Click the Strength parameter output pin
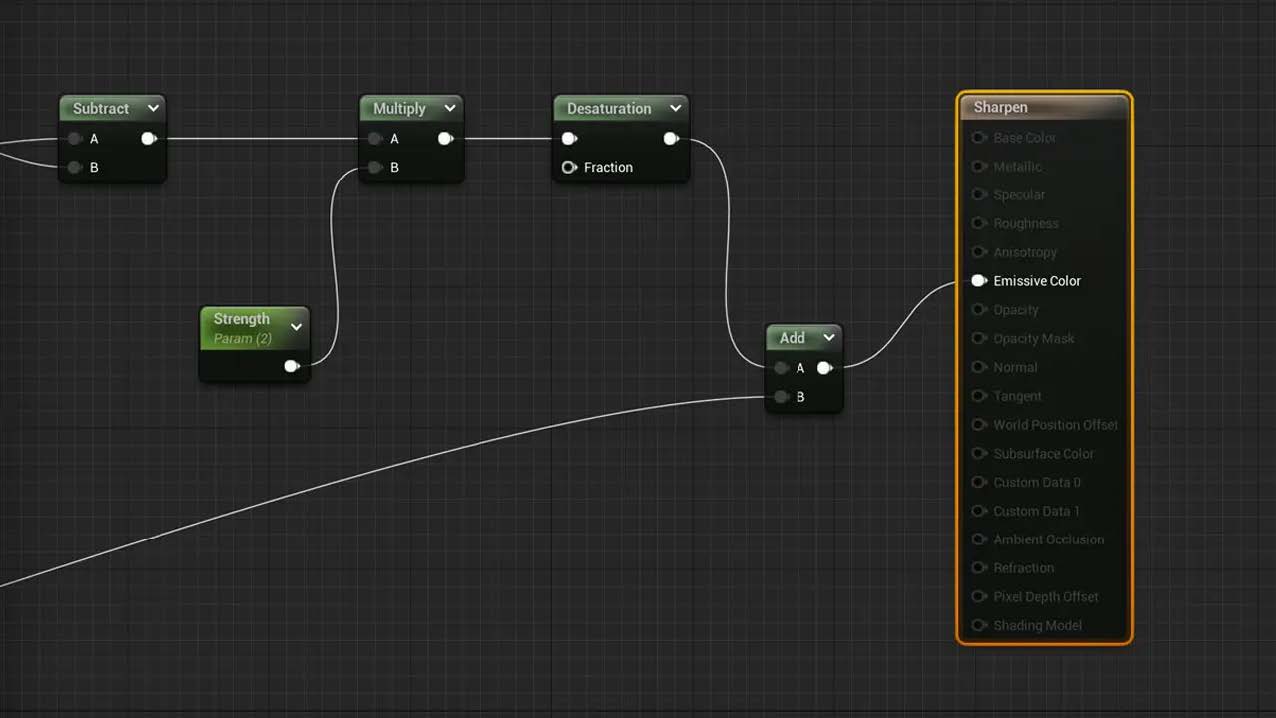This screenshot has width=1276, height=718. pyautogui.click(x=292, y=366)
